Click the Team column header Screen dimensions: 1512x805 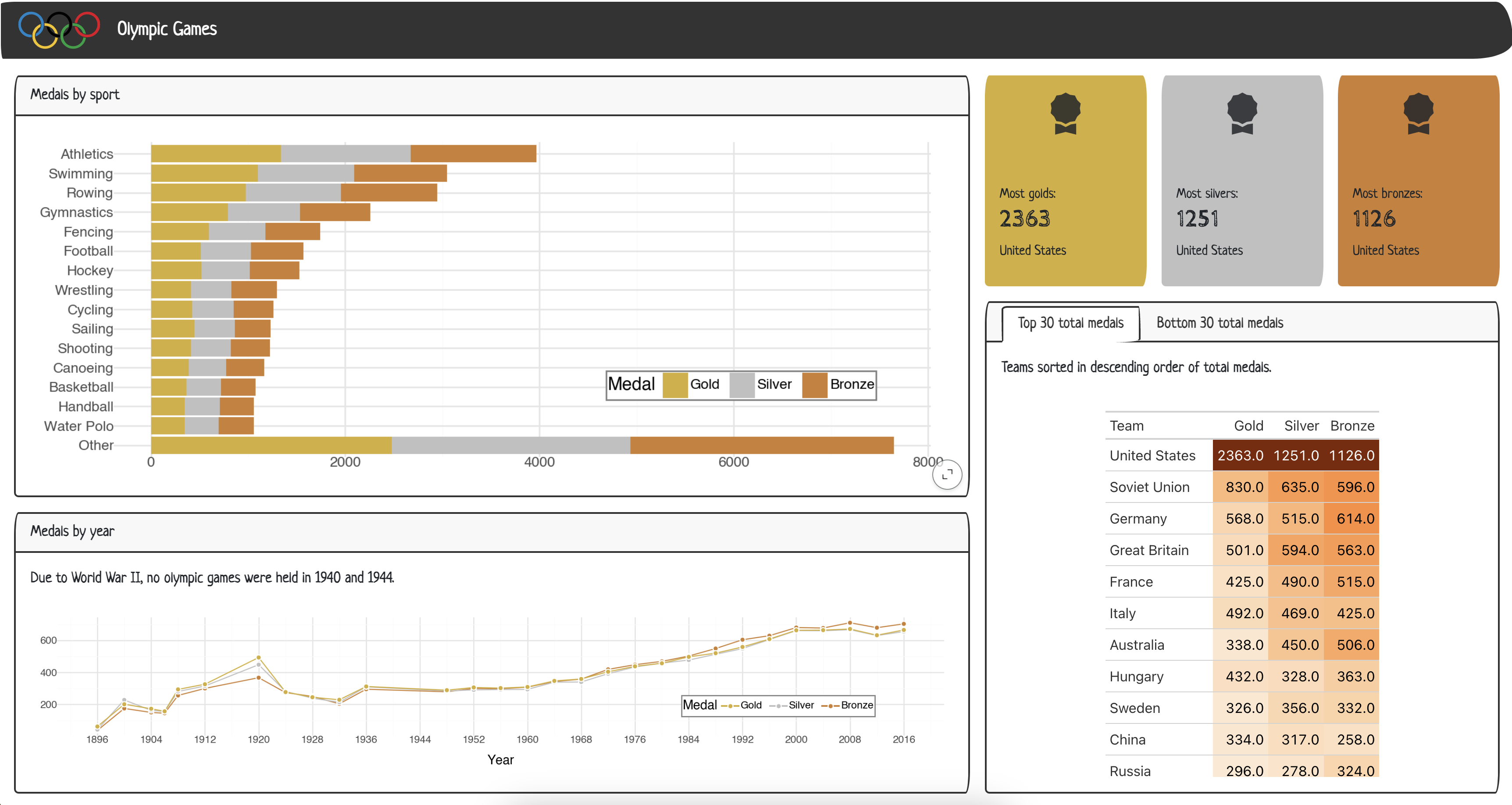[x=1127, y=425]
